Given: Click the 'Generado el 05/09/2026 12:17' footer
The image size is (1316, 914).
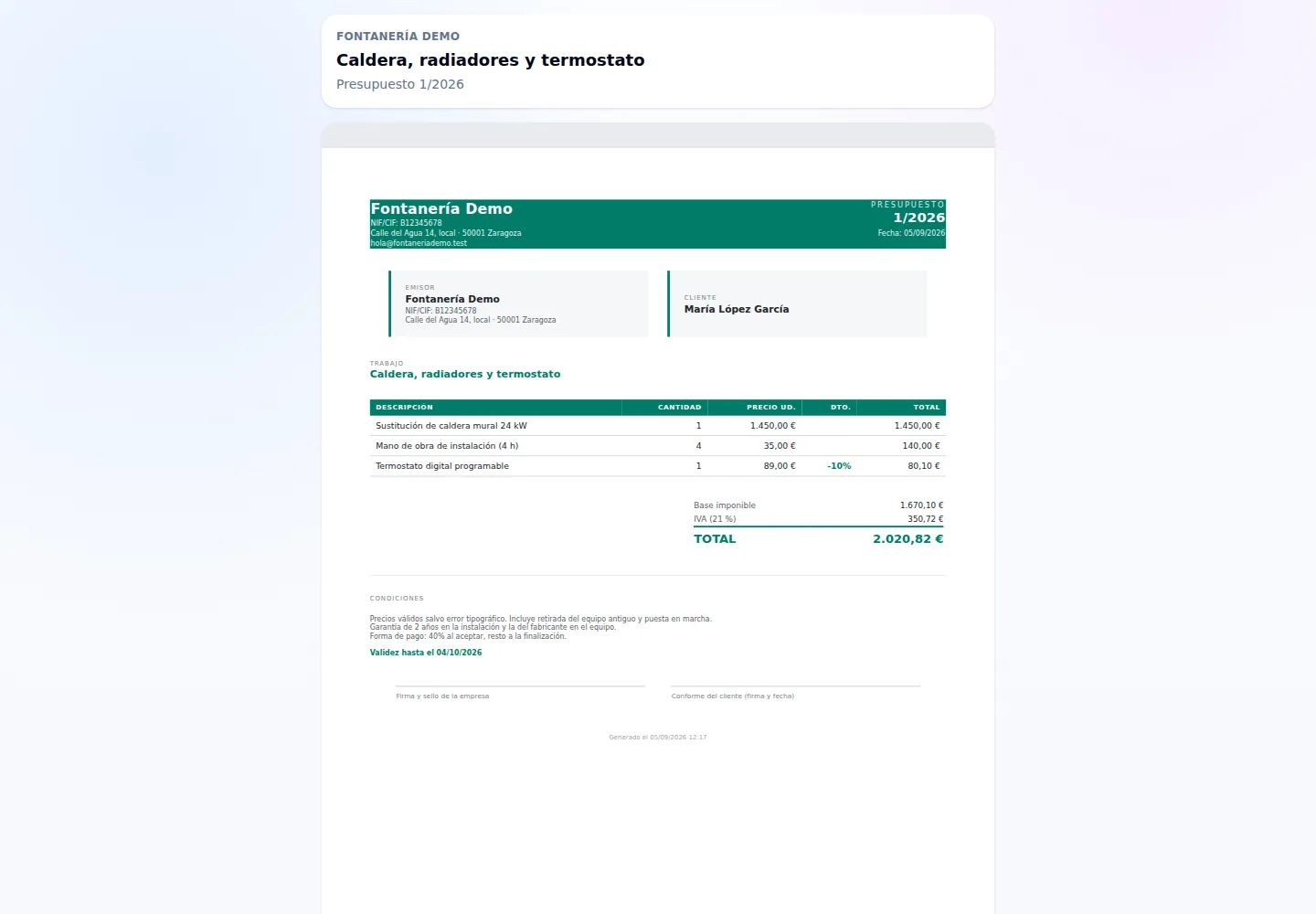Looking at the screenshot, I should (x=658, y=738).
